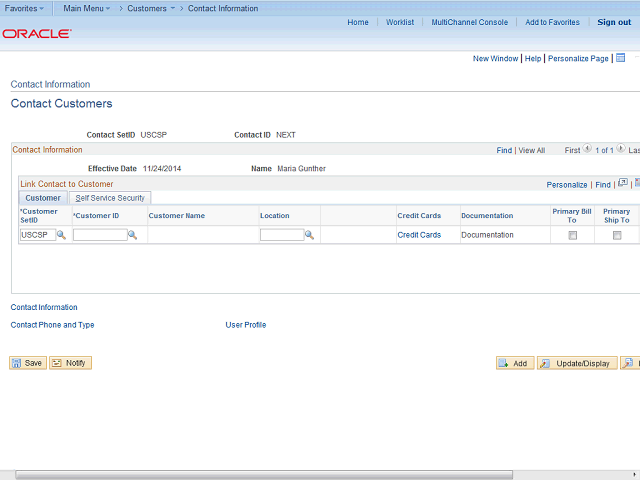This screenshot has width=640, height=480.
Task: Click the Update/Display button
Action: [577, 363]
